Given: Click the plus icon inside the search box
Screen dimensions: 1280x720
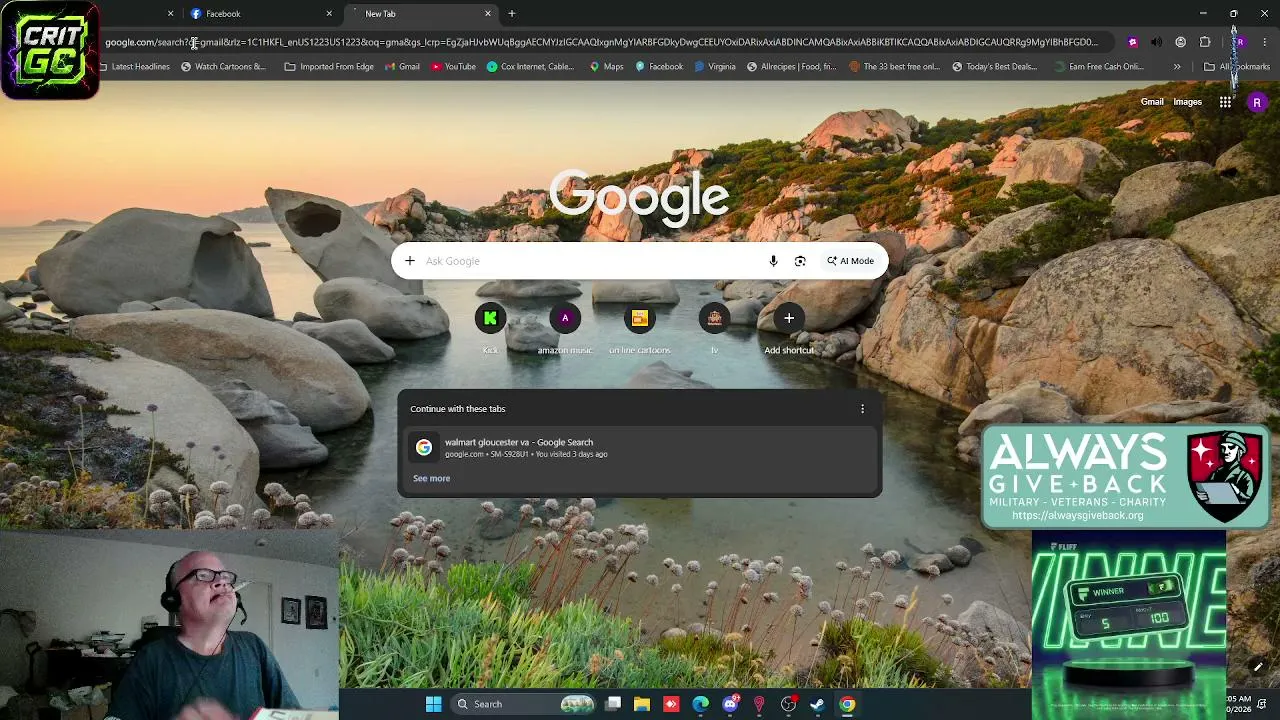Looking at the screenshot, I should (x=410, y=261).
